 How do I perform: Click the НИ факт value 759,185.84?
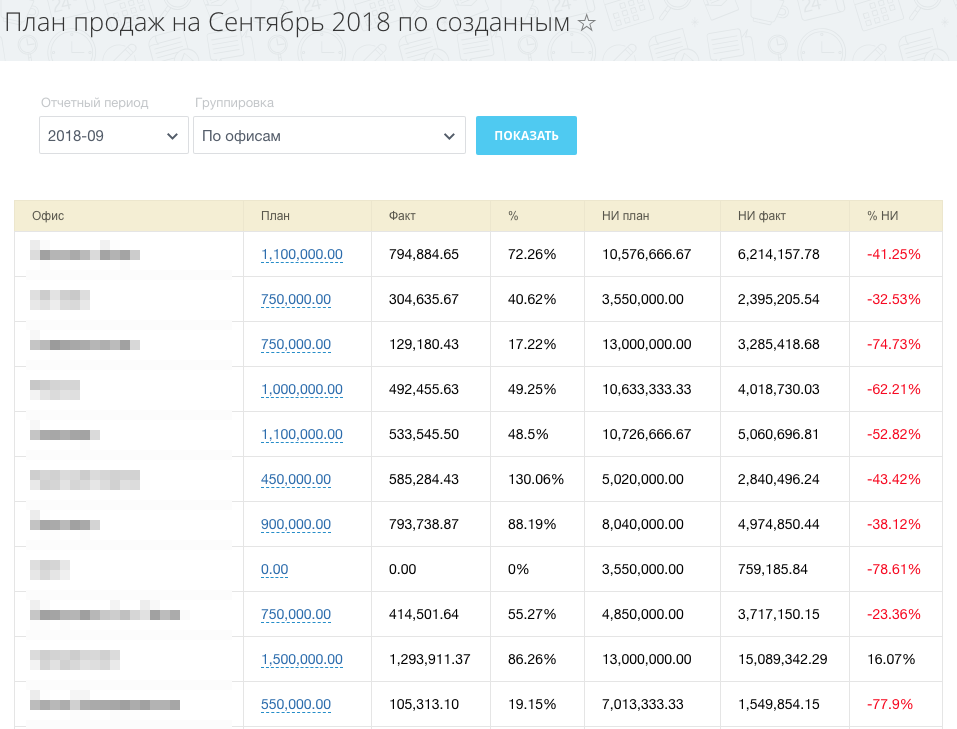click(773, 570)
